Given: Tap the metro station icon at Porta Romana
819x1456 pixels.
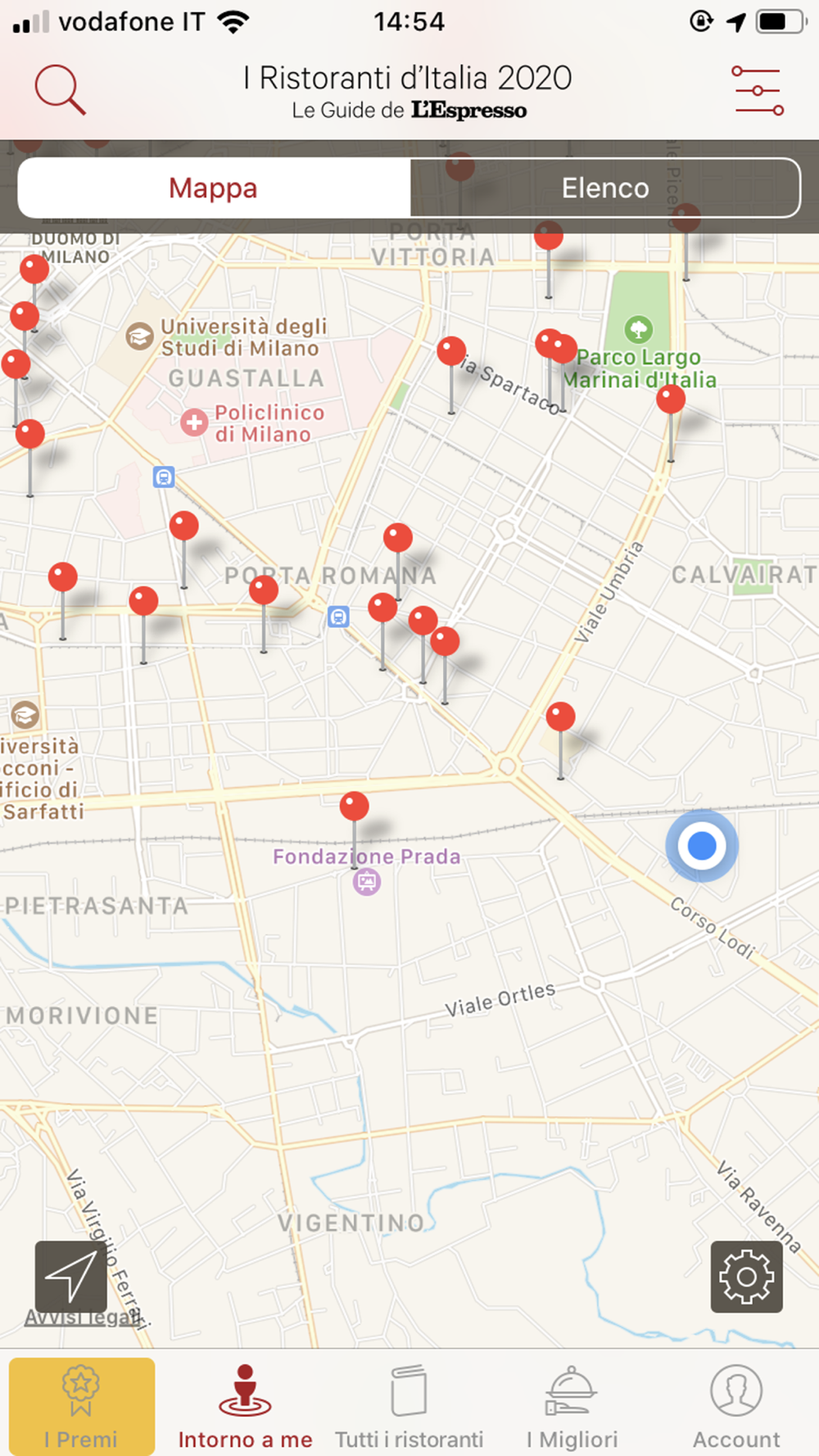Looking at the screenshot, I should click(x=338, y=616).
